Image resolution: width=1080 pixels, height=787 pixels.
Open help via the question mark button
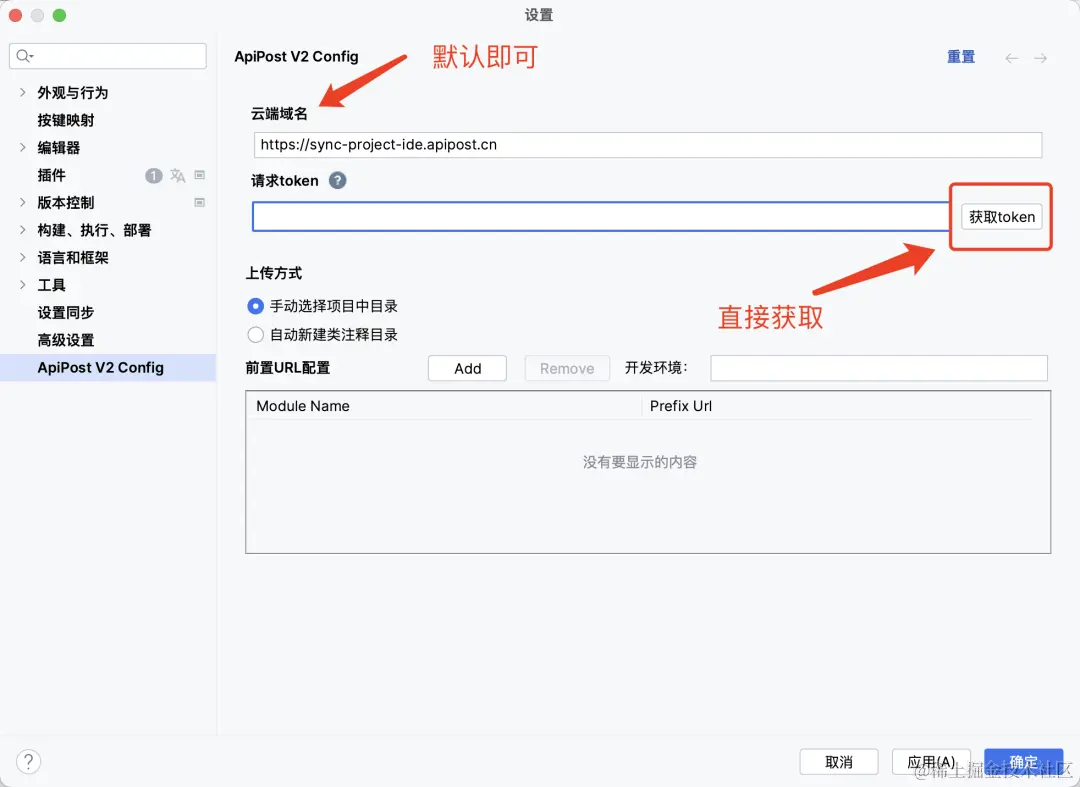(x=28, y=762)
